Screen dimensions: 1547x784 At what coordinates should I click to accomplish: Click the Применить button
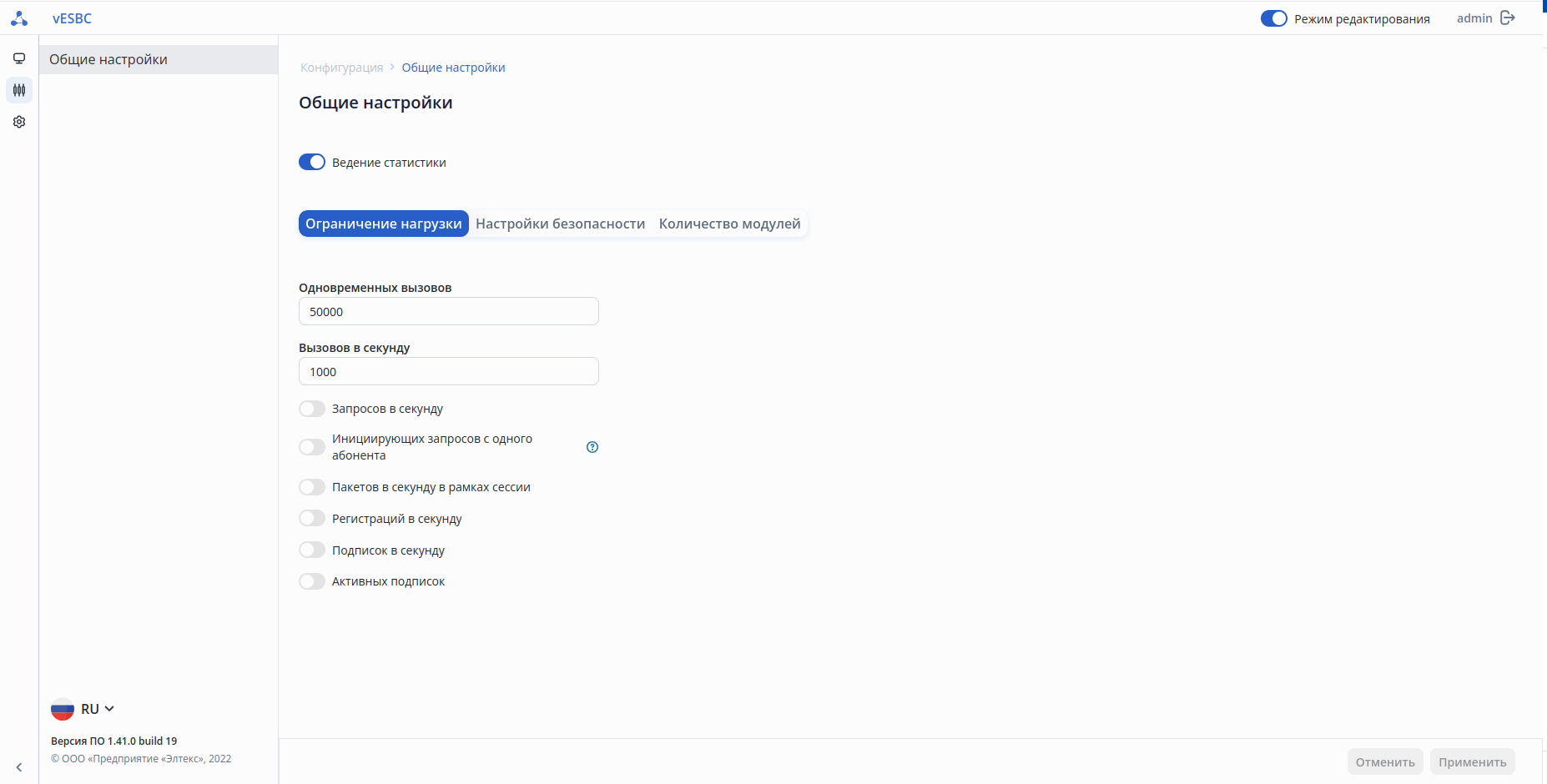[1473, 761]
